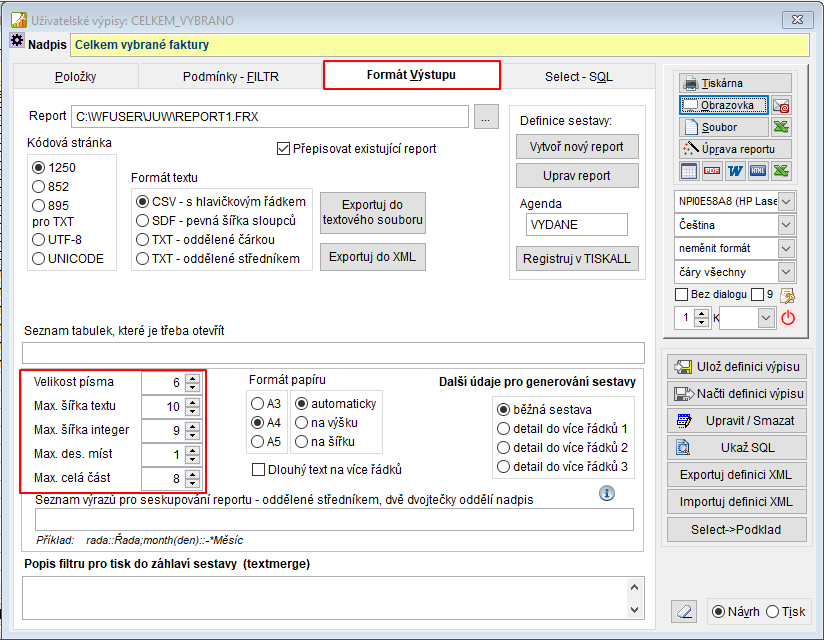Image resolution: width=824 pixels, height=640 pixels.
Task: Click Exportuj definici XML
Action: pyautogui.click(x=737, y=475)
